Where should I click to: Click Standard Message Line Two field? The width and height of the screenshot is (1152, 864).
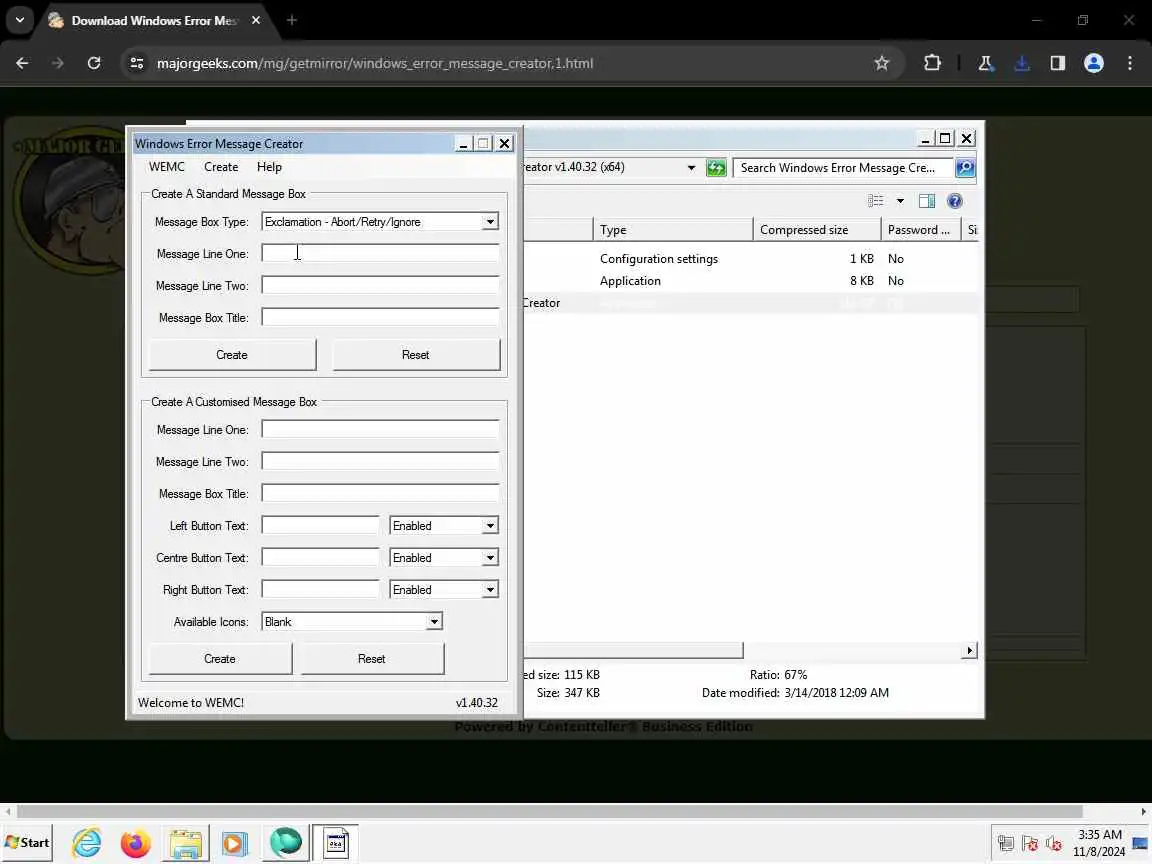tap(380, 285)
